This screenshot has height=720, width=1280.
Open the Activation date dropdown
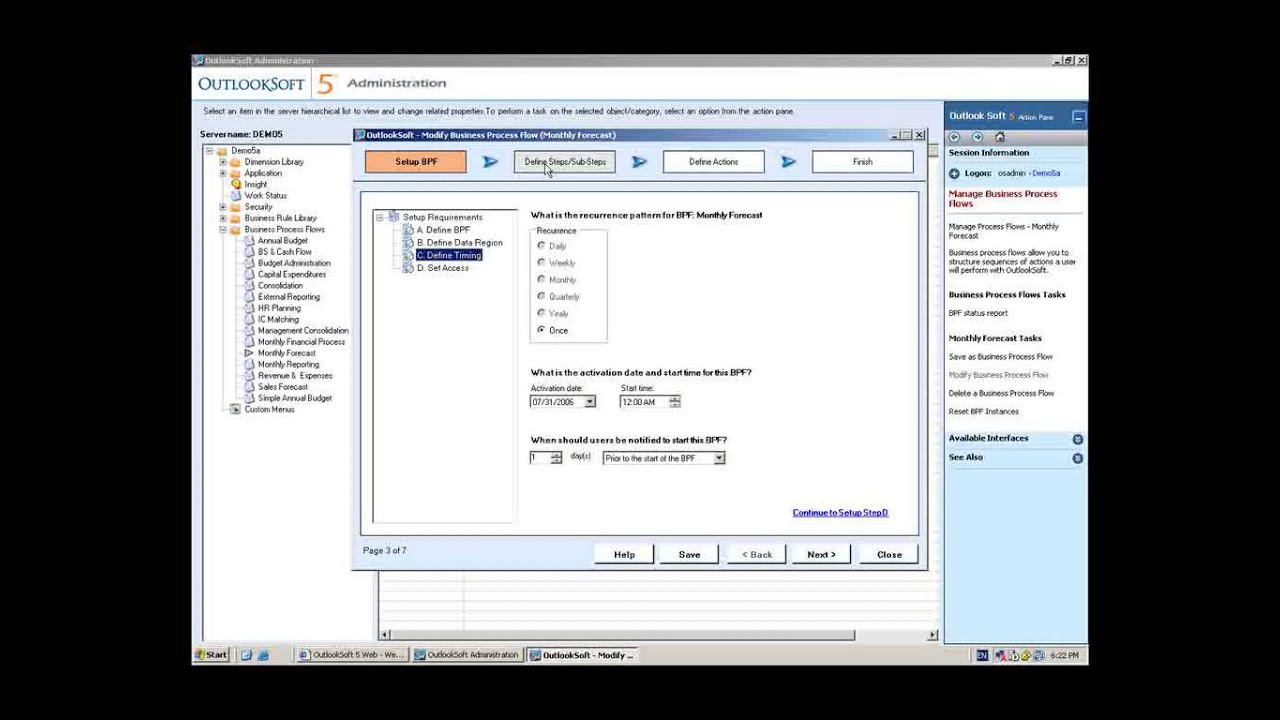590,402
